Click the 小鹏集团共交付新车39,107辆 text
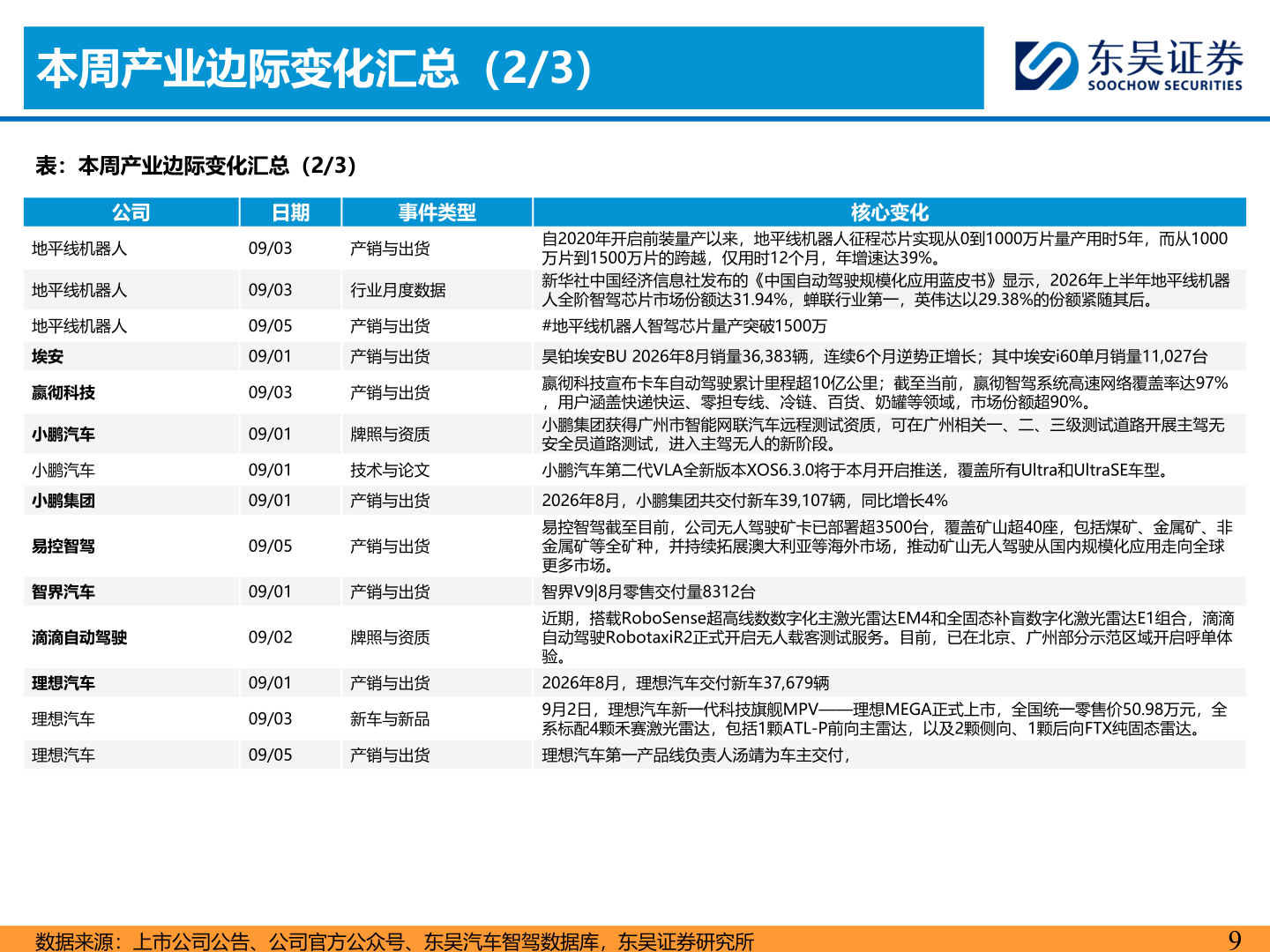1270x952 pixels. [744, 500]
